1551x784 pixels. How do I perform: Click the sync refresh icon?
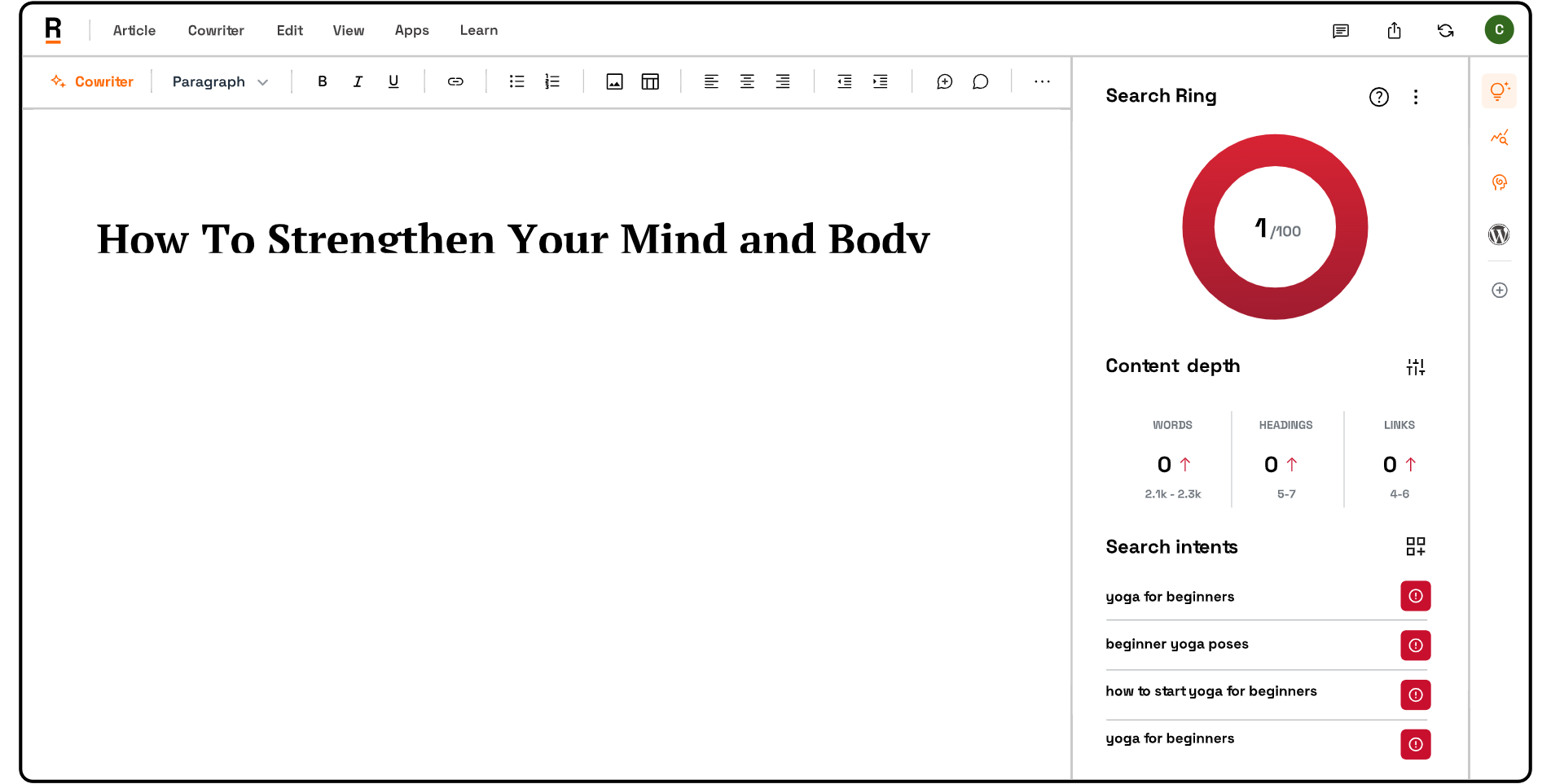click(x=1446, y=30)
